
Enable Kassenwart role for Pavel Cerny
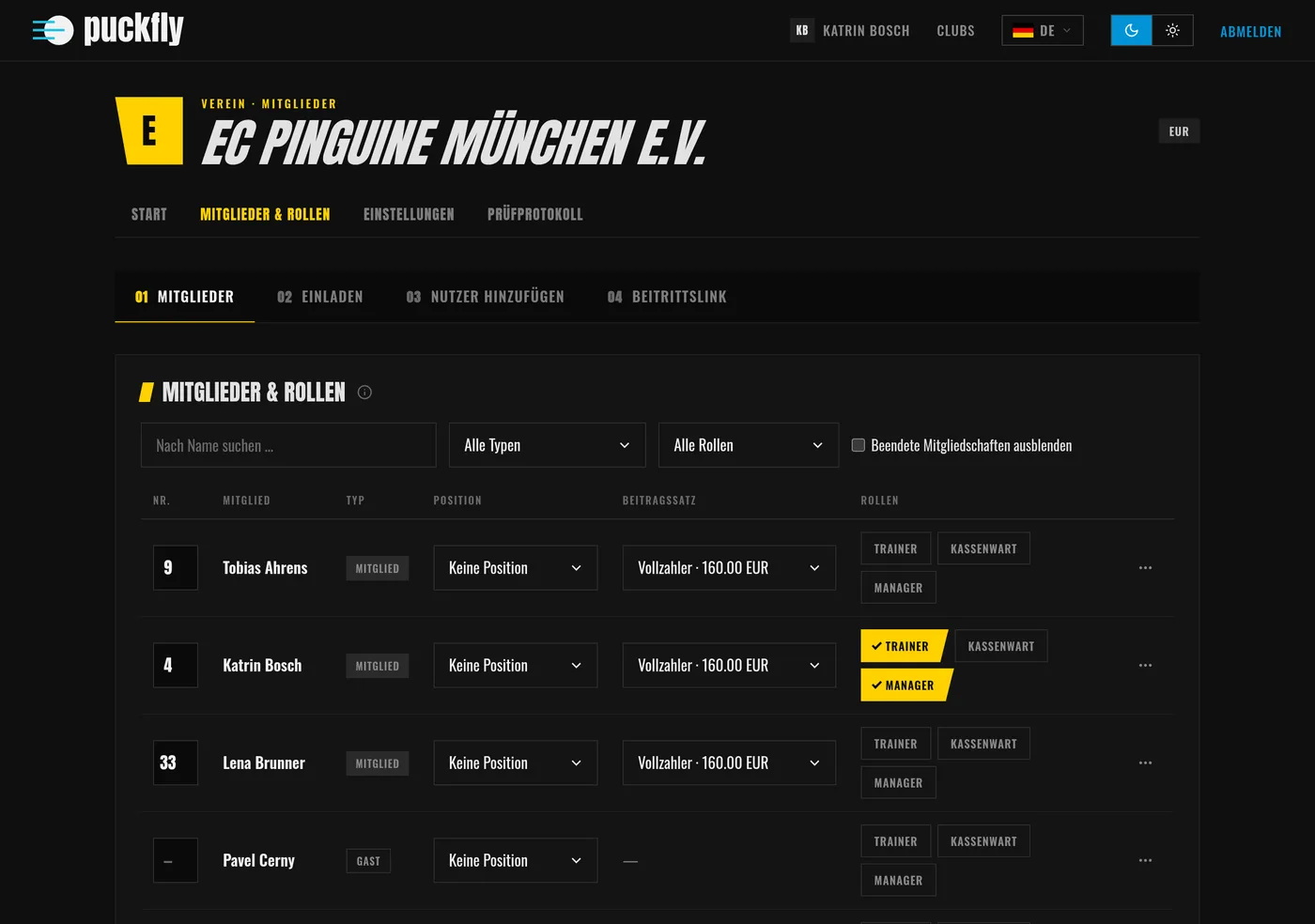pos(983,841)
